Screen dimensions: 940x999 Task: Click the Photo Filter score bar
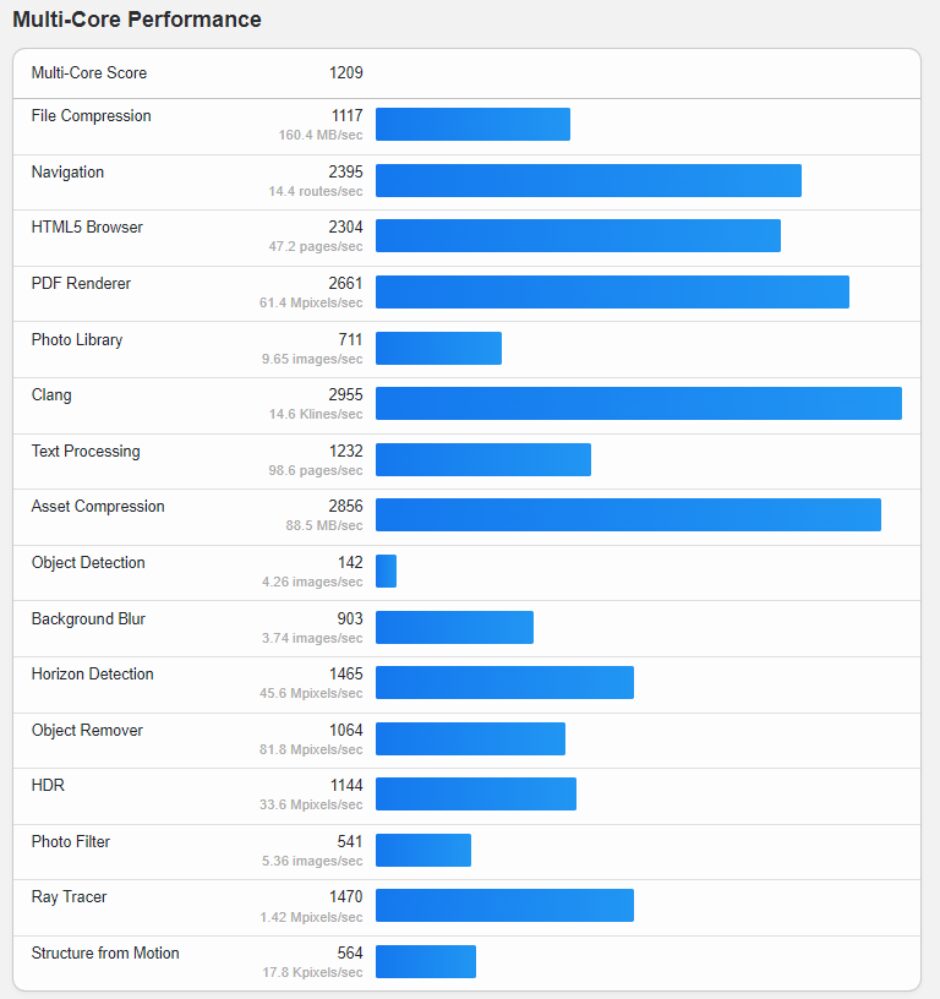tap(423, 850)
